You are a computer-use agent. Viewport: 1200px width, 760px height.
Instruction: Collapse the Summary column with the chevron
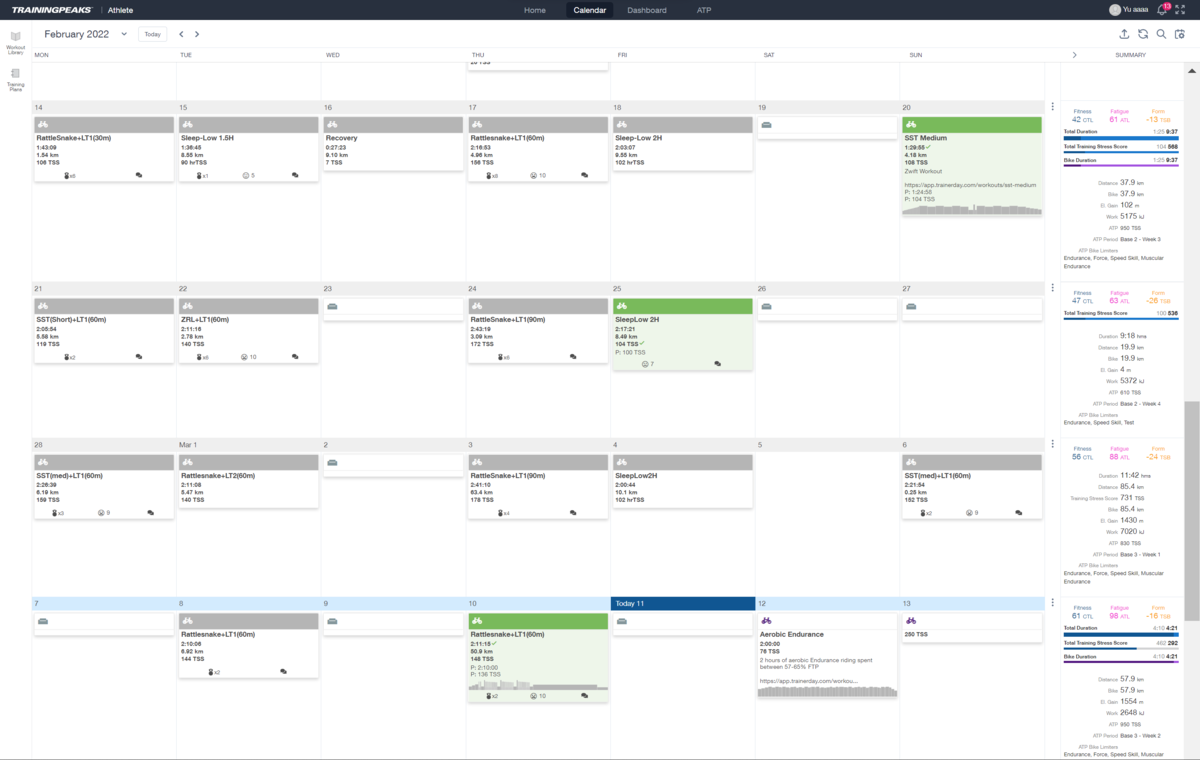[x=1074, y=55]
